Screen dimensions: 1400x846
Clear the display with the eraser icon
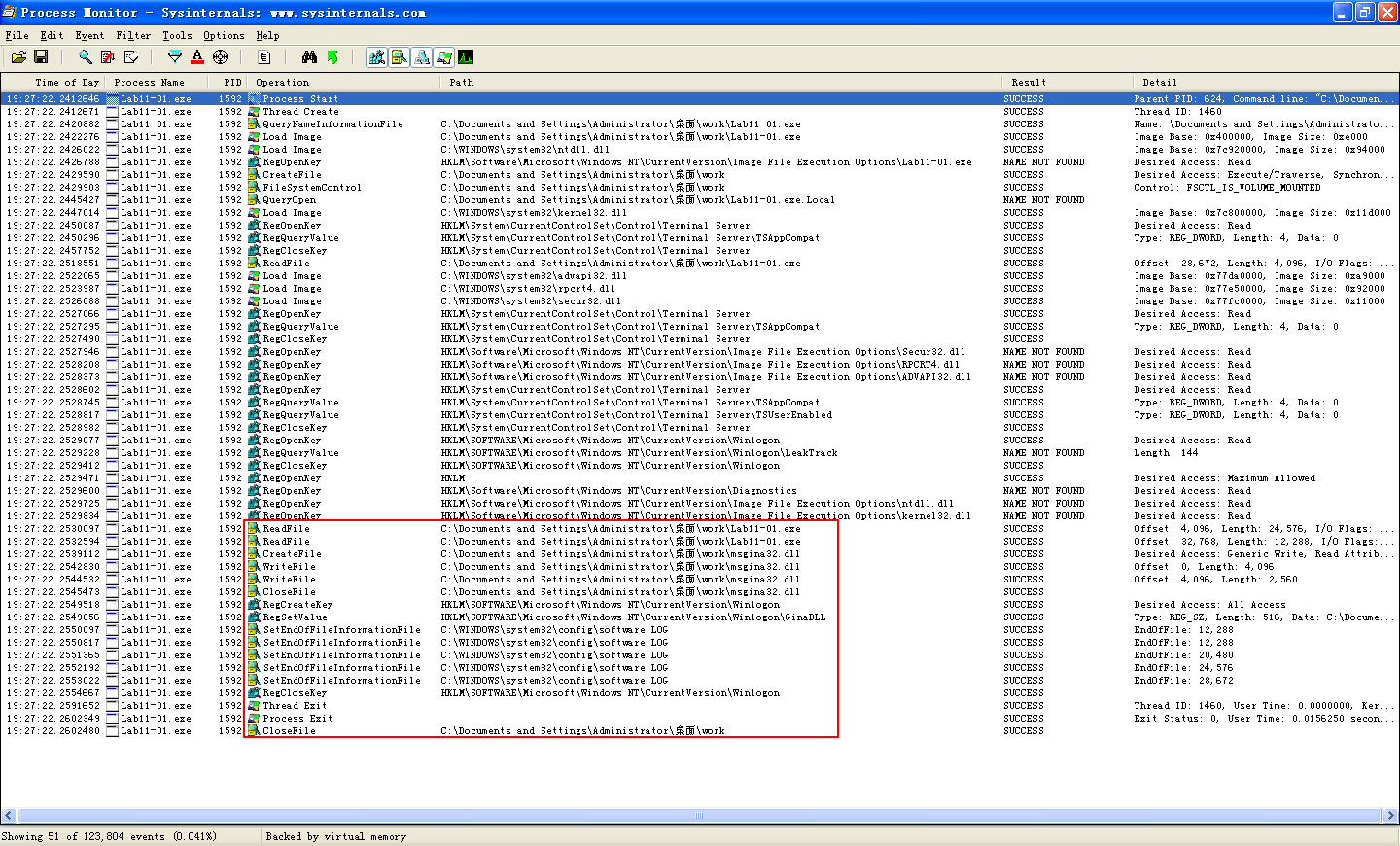tap(131, 57)
